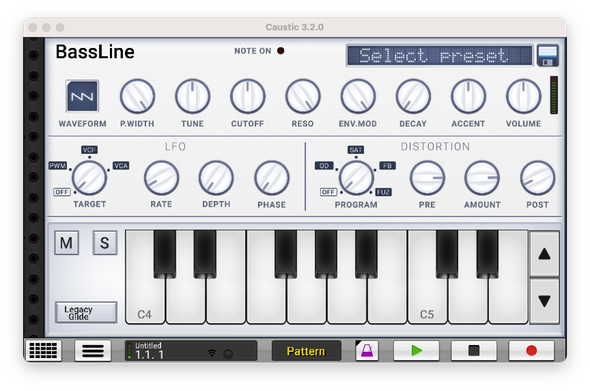Mute the BassLine with M button
Screen dimensions: 590x391
coord(67,243)
